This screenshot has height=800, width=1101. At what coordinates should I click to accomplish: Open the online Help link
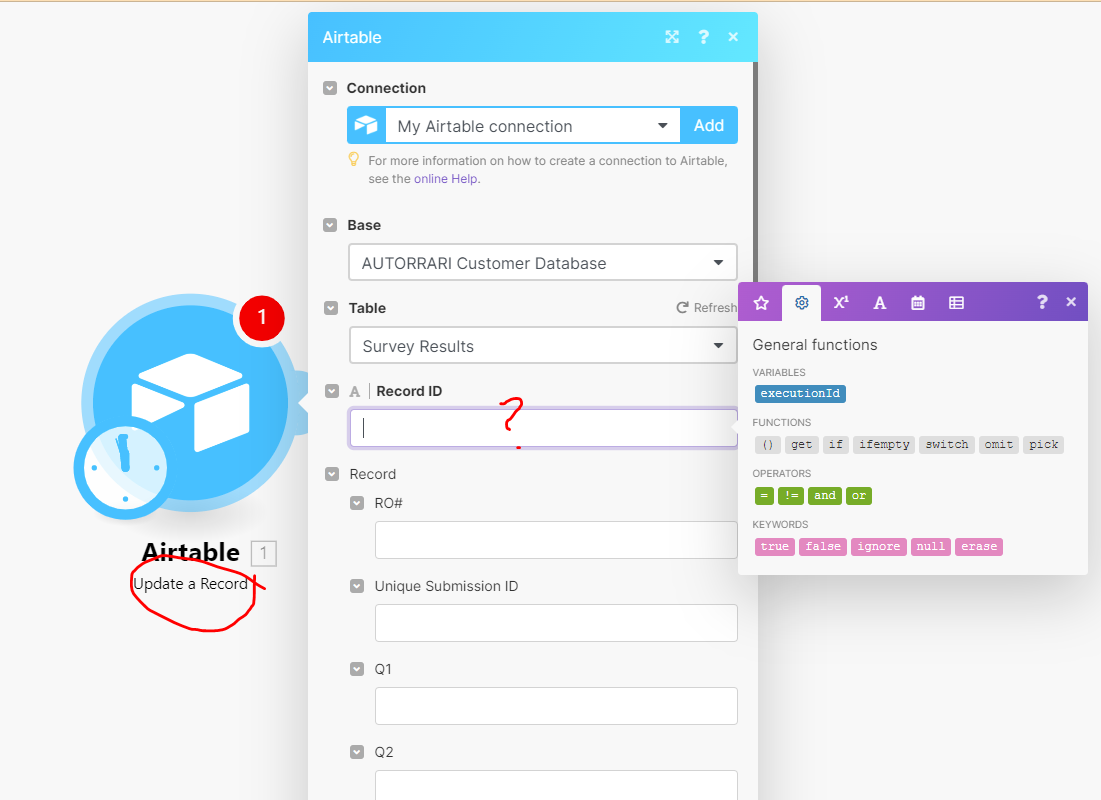(446, 179)
